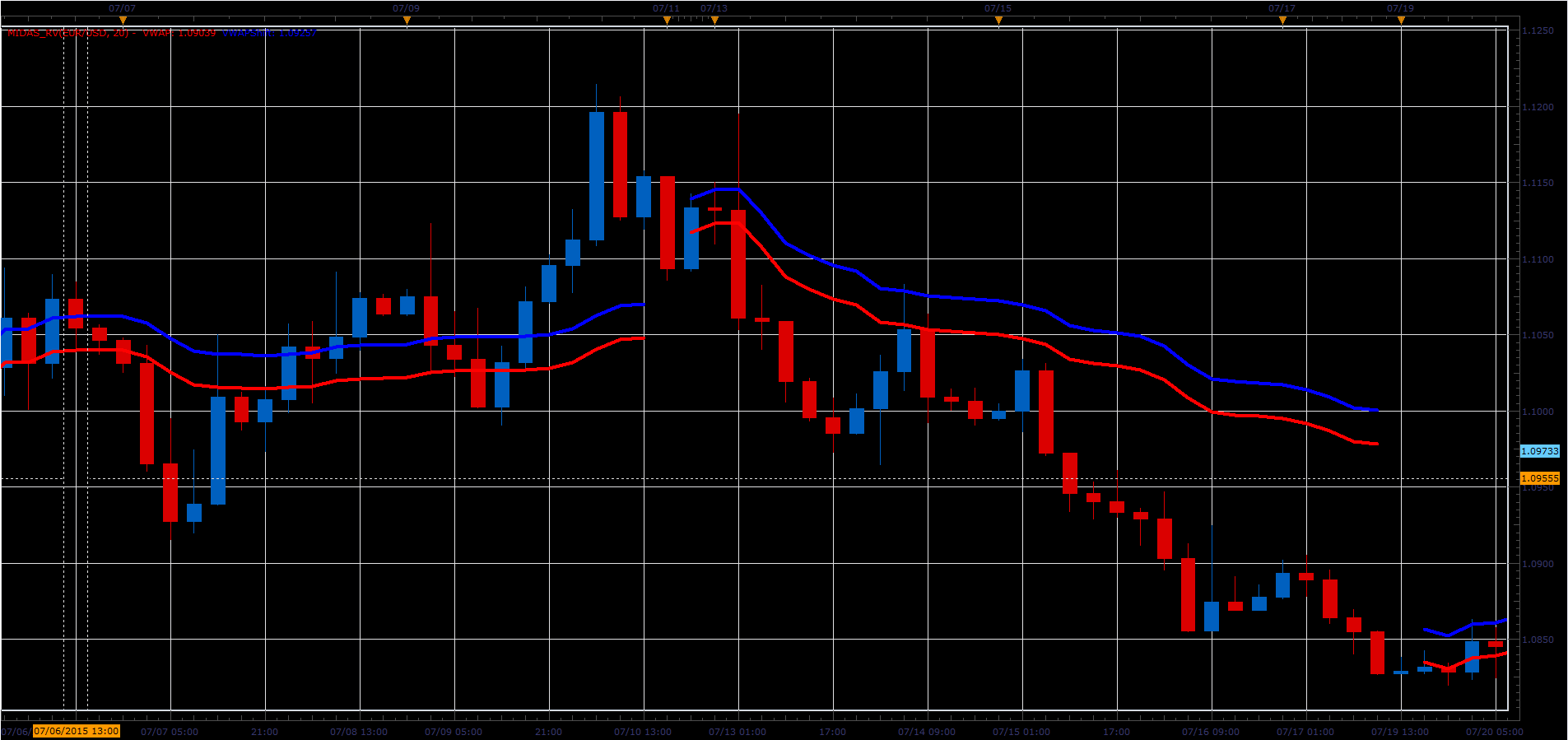Click the 1.1200 price axis label
This screenshot has width=1568, height=740.
click(1538, 107)
